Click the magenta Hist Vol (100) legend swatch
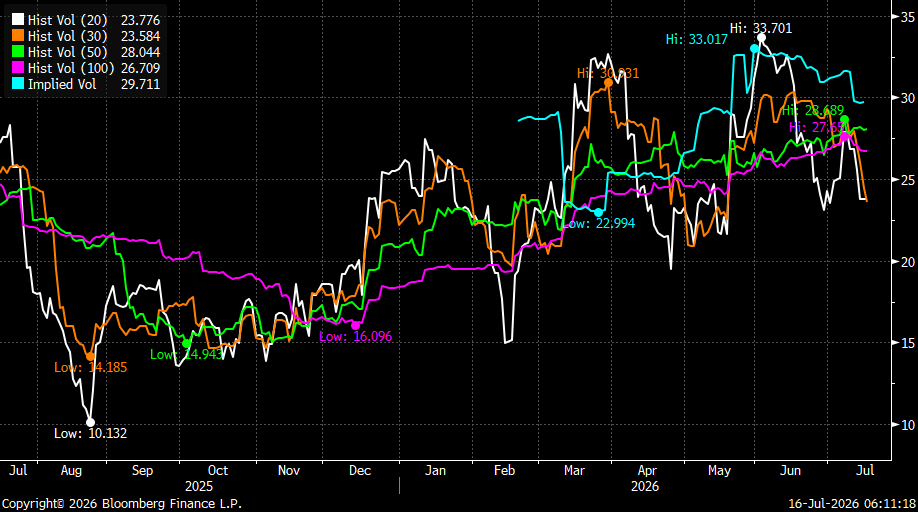This screenshot has width=918, height=512. tap(18, 68)
